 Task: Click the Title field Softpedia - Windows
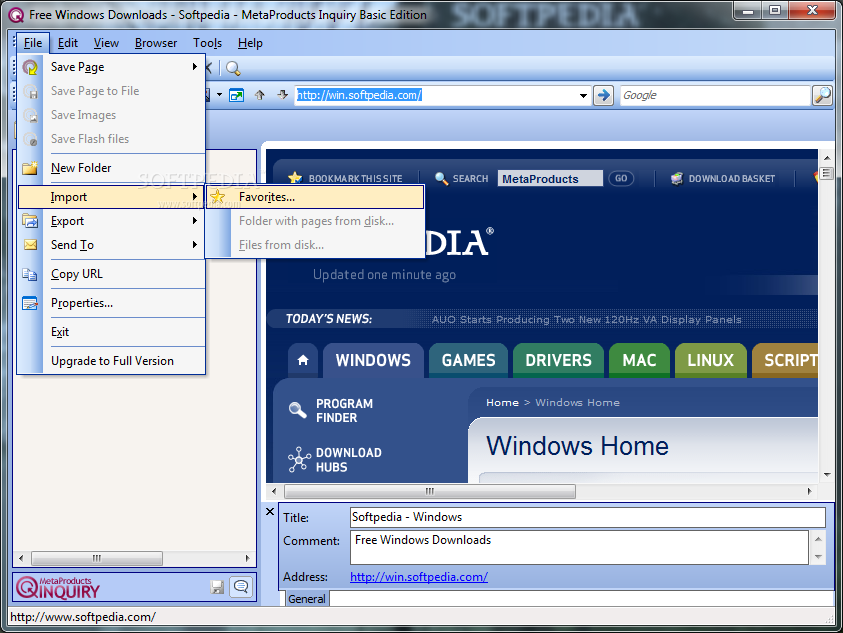pyautogui.click(x=587, y=517)
